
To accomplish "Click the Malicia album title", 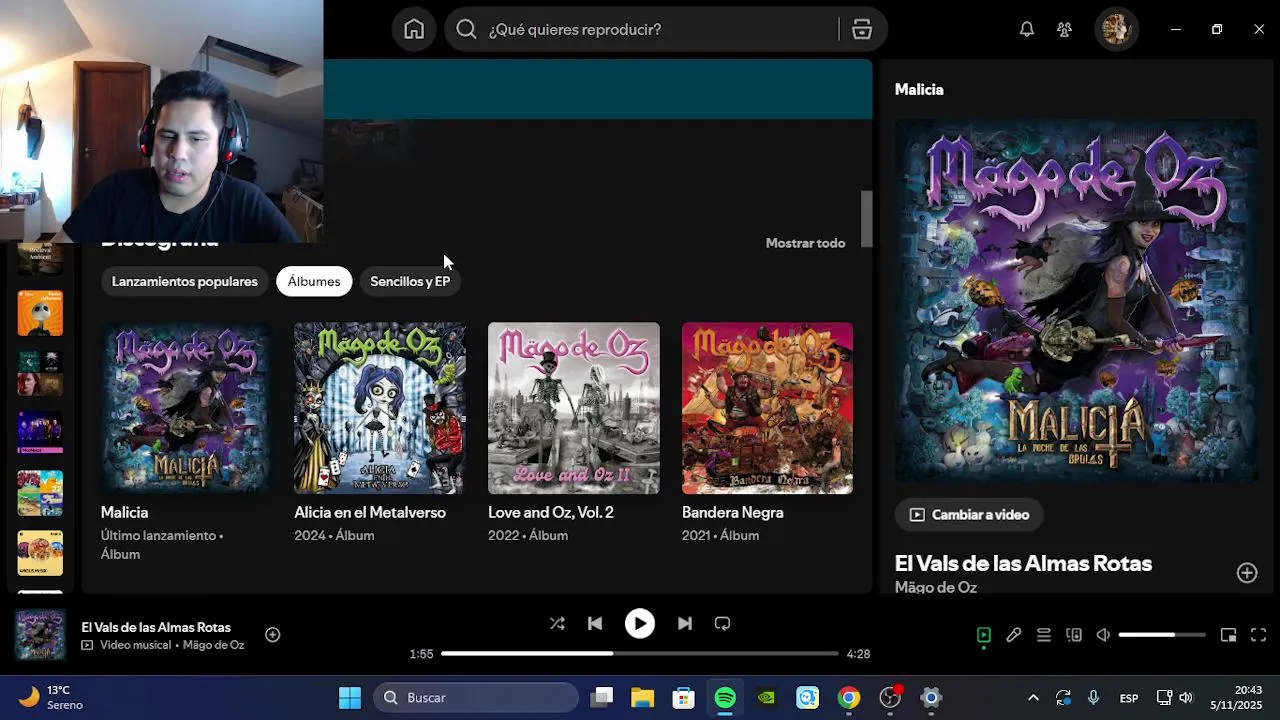I will [x=124, y=512].
